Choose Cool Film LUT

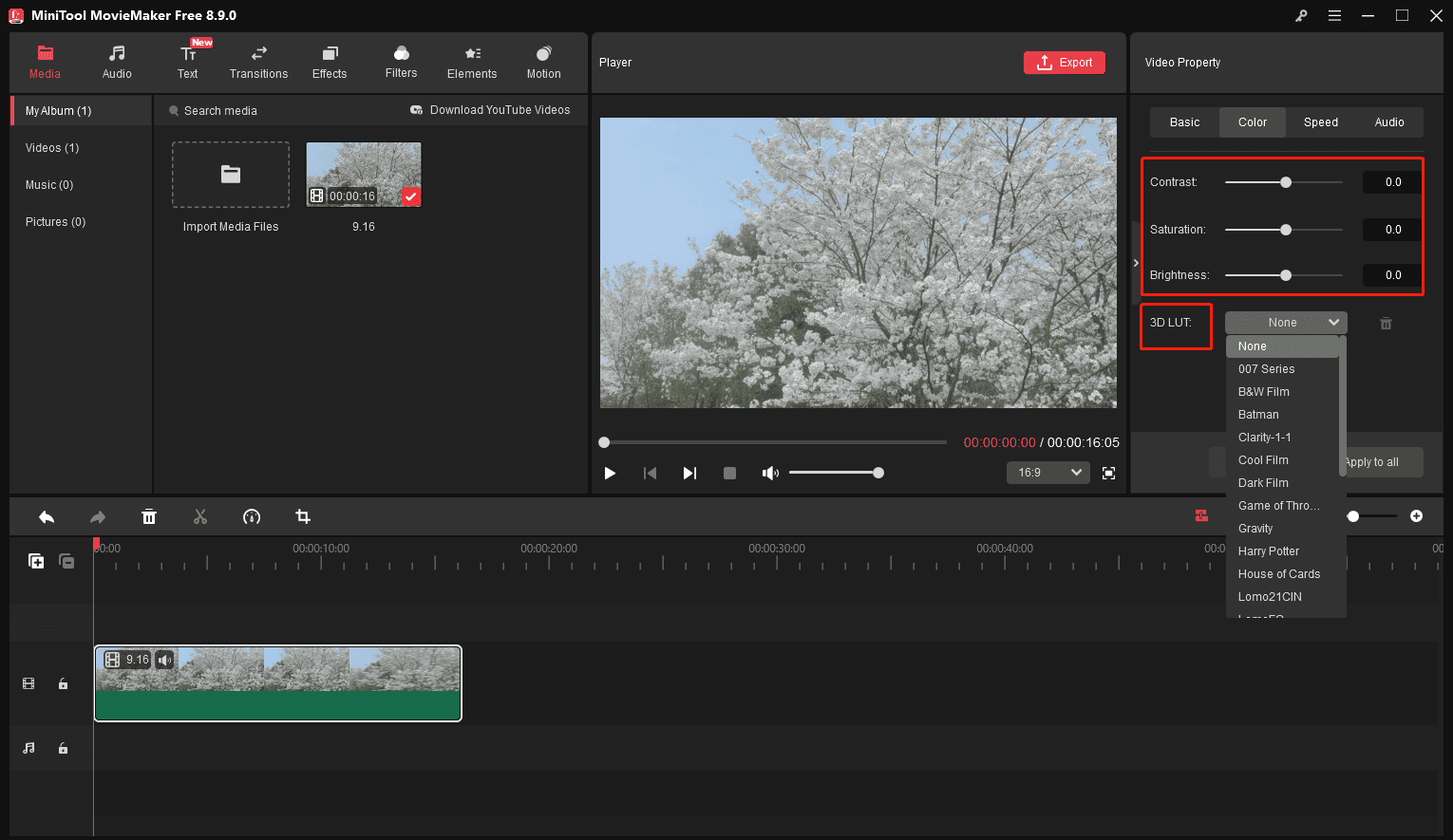click(x=1282, y=460)
